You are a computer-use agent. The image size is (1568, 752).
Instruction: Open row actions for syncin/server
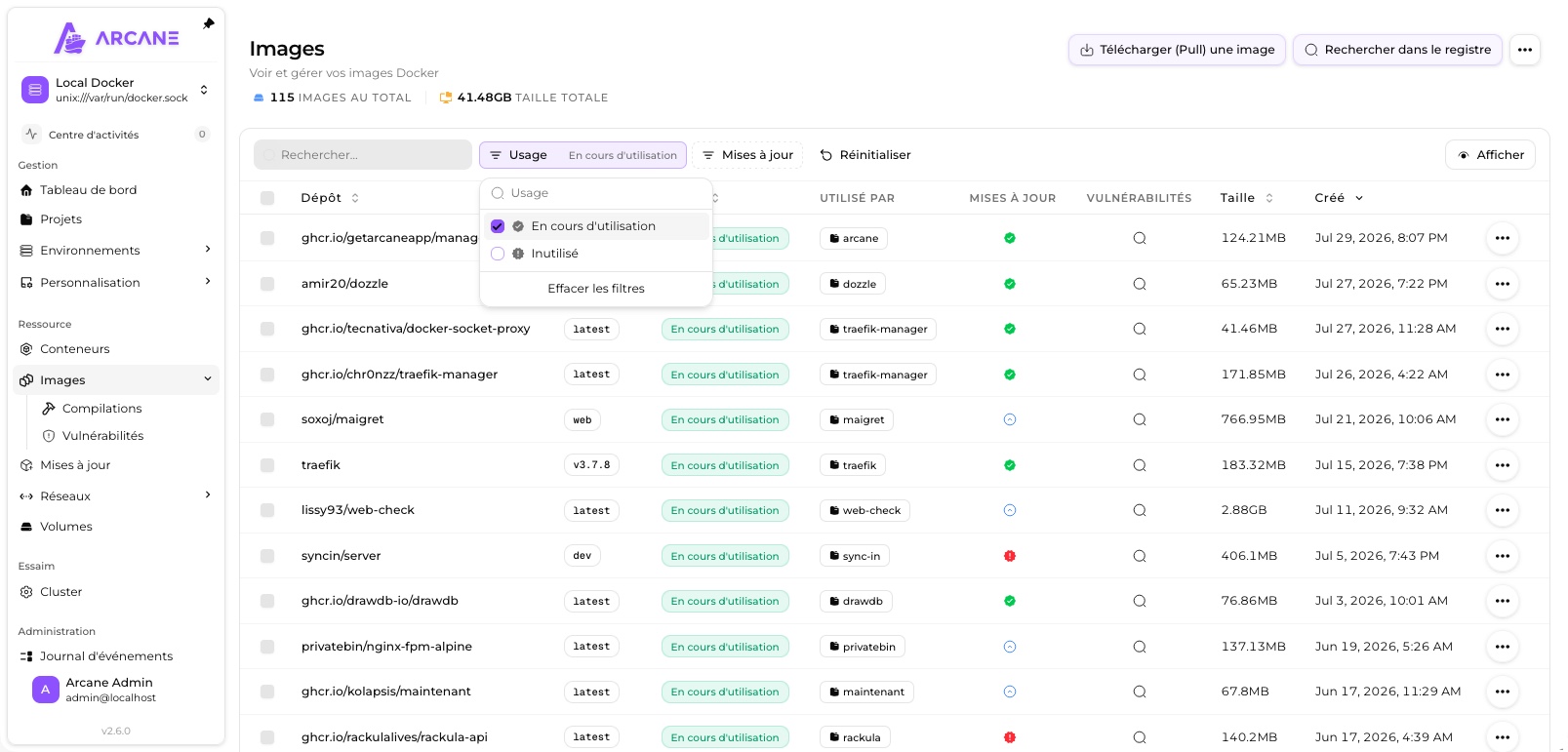click(1502, 556)
